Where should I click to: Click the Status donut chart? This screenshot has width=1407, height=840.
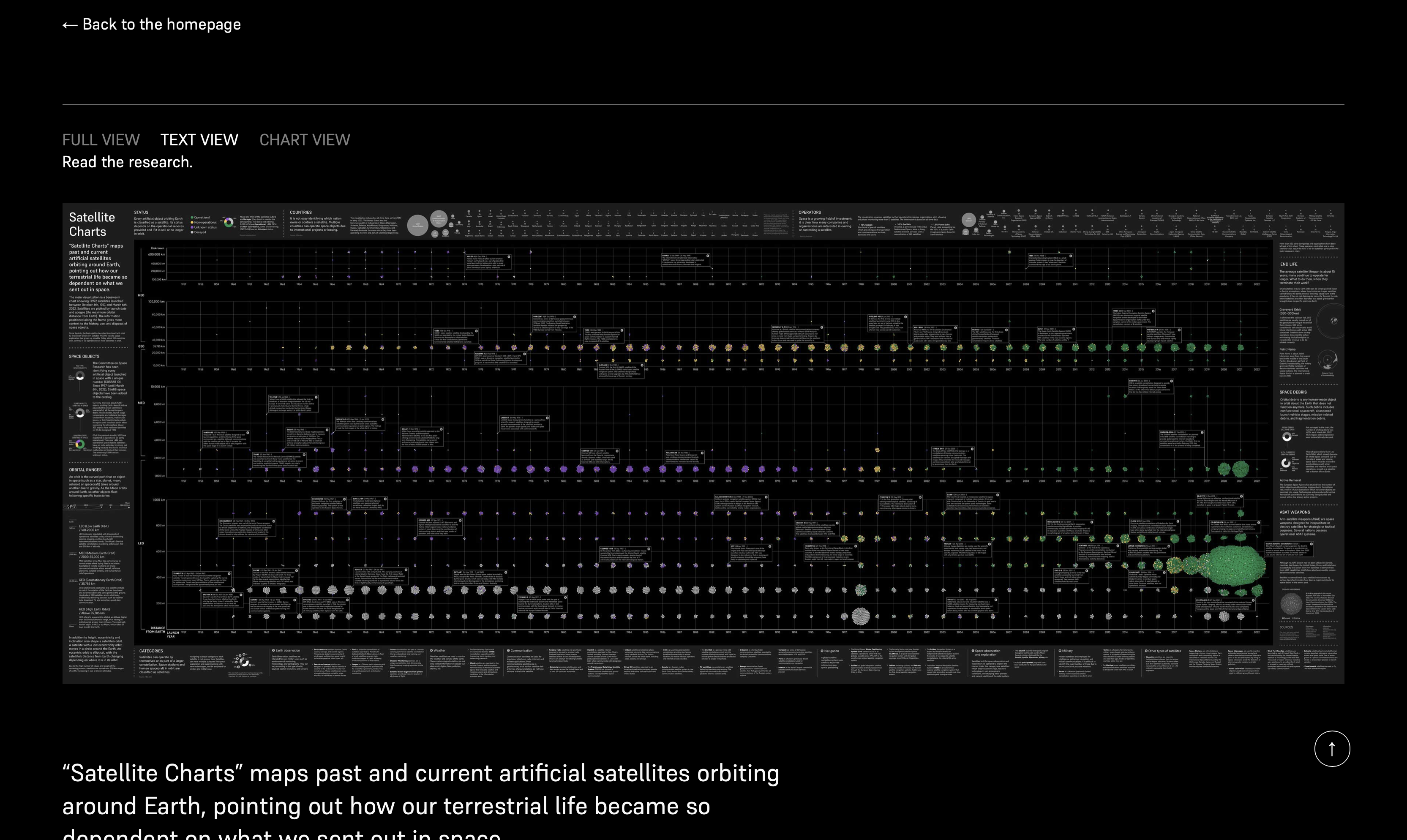[x=229, y=222]
